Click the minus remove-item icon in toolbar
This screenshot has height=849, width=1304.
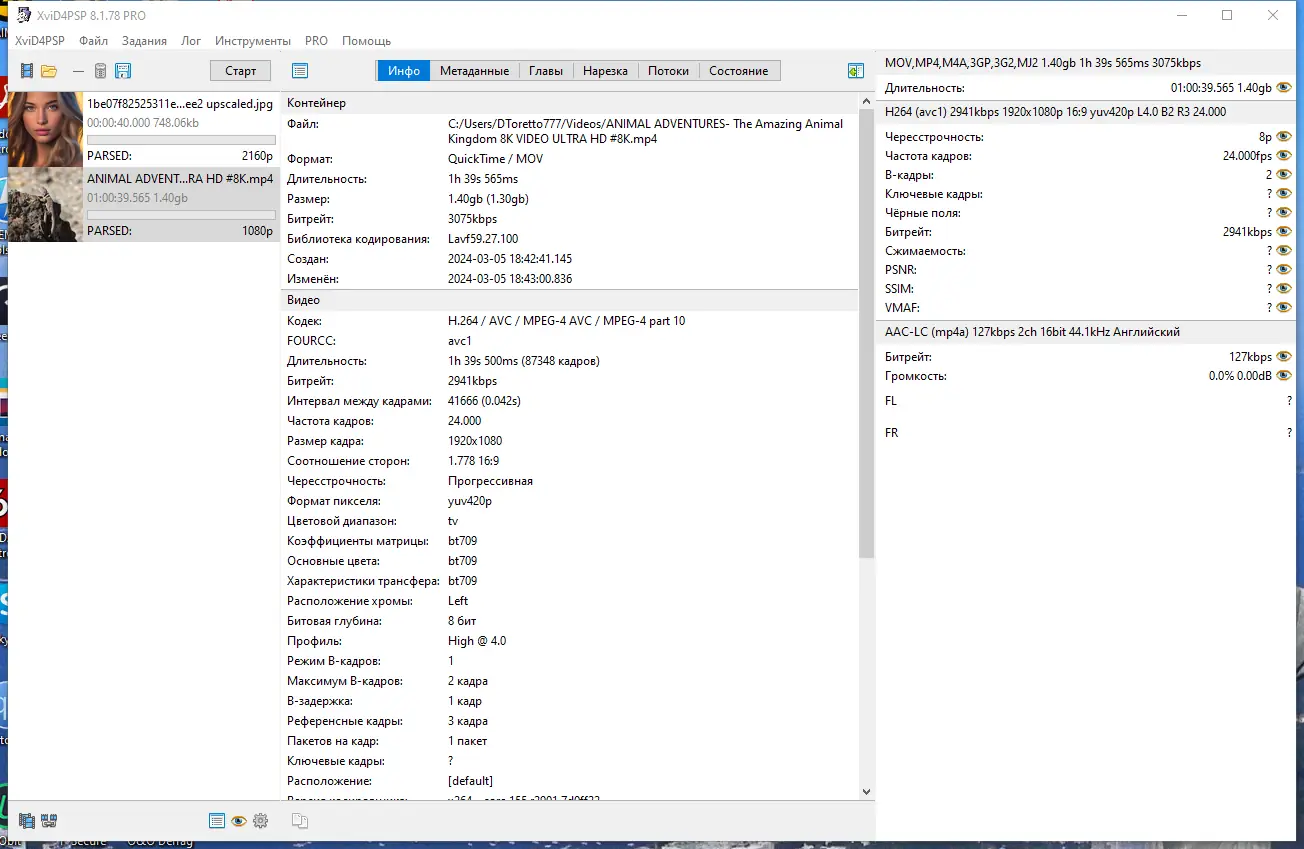pos(77,71)
